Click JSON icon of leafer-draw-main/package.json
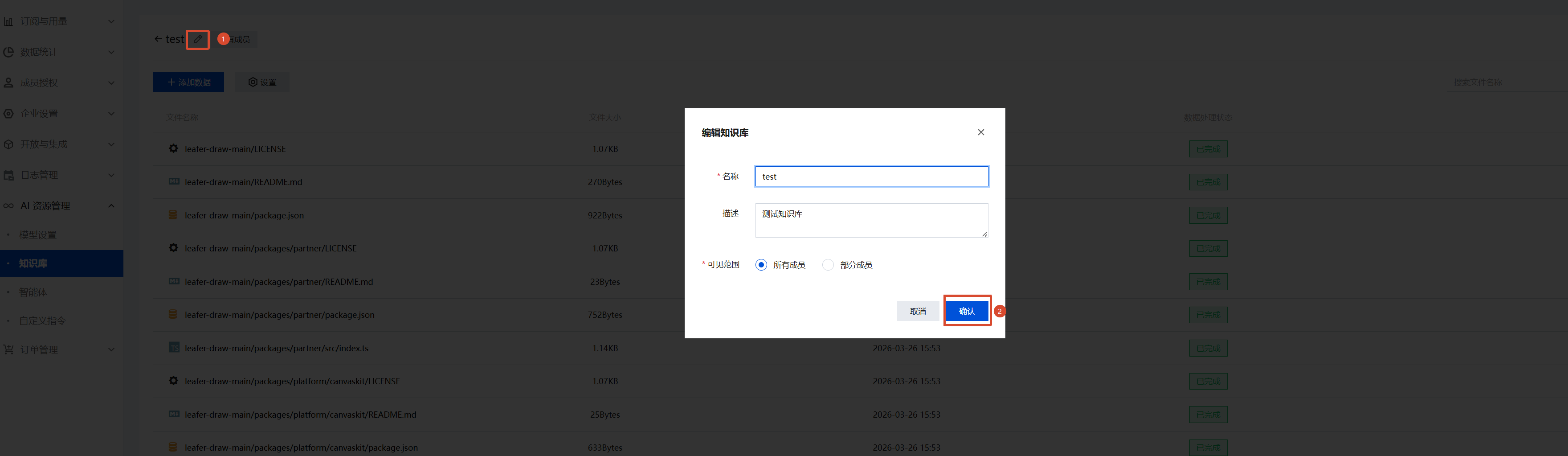Viewport: 1568px width, 456px height. tap(173, 215)
